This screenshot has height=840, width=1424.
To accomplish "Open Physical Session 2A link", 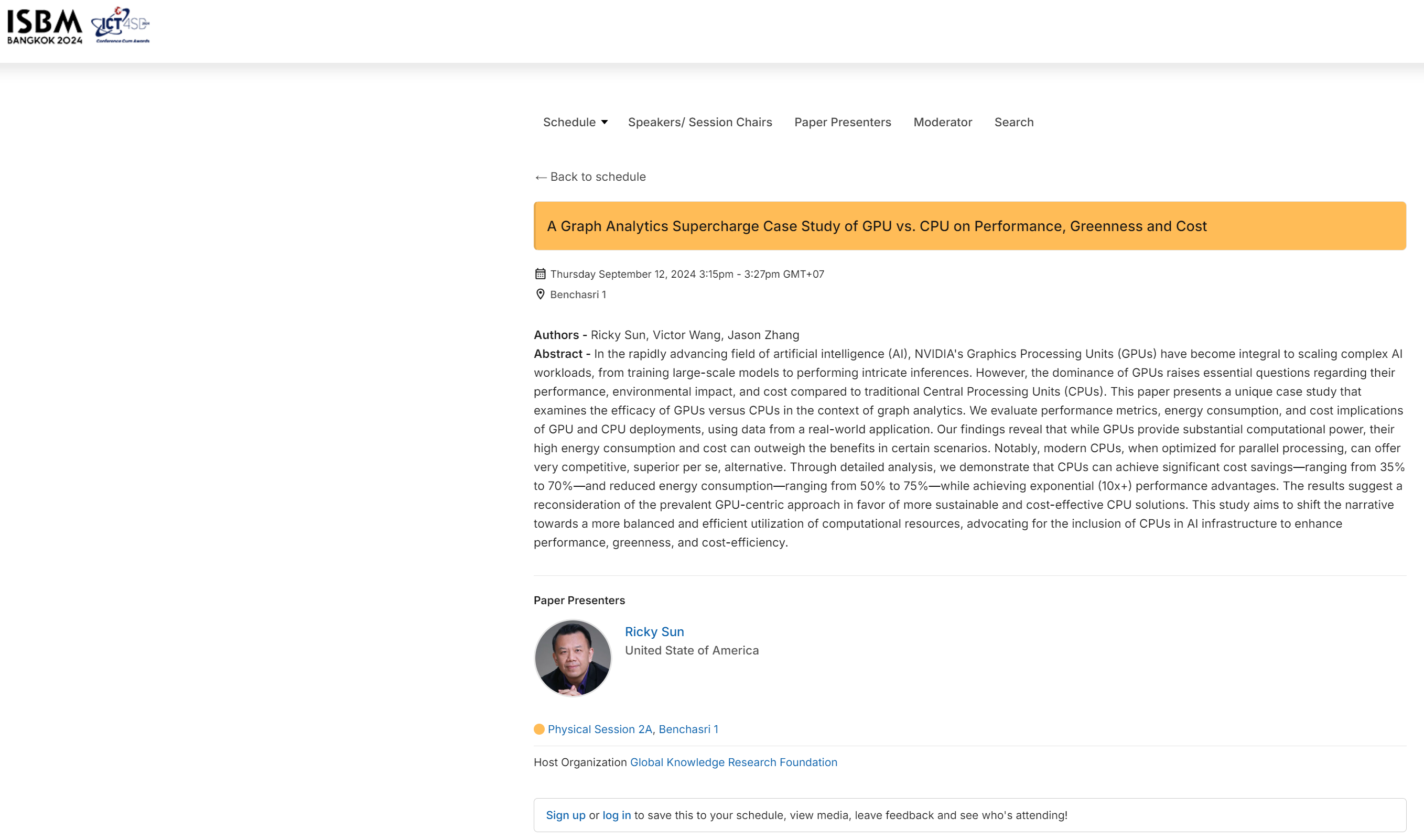I will coord(600,729).
